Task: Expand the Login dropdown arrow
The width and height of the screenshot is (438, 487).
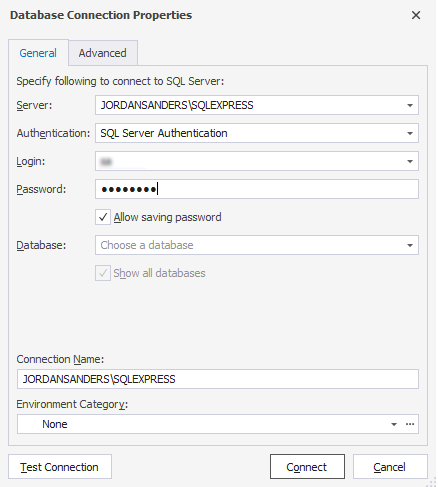Action: coord(410,161)
